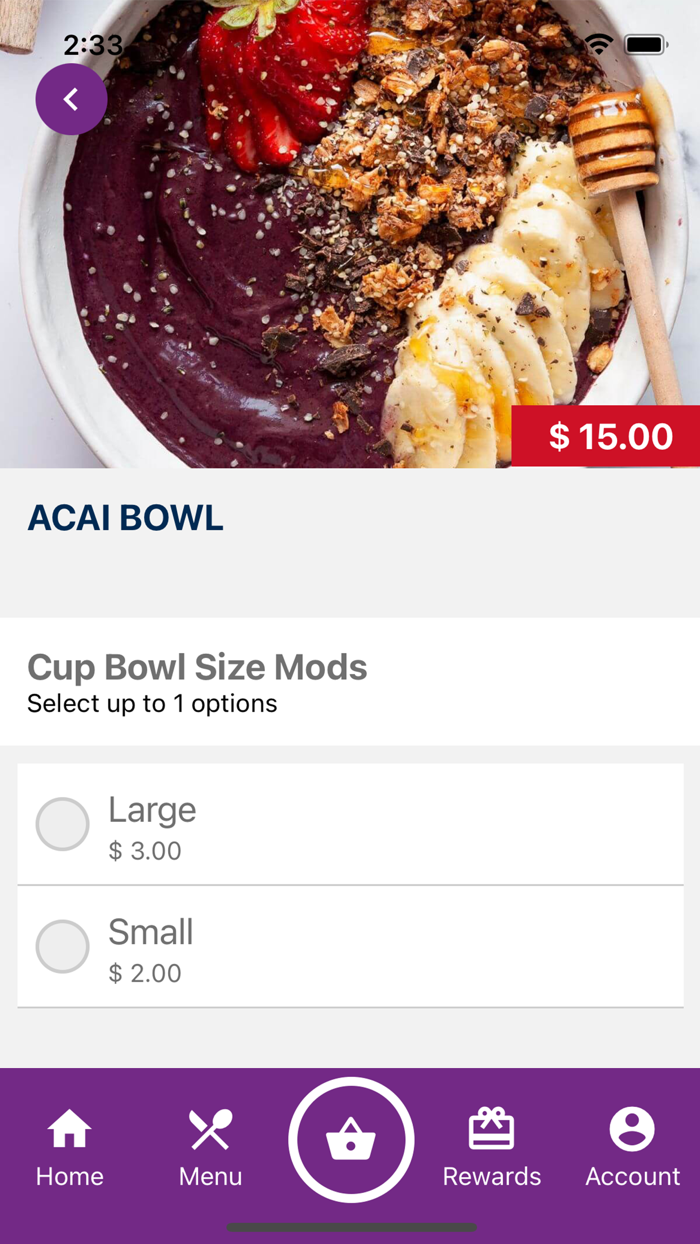Image resolution: width=700 pixels, height=1244 pixels.
Task: Tap the Cup Bowl Size Mods heading
Action: tap(196, 666)
